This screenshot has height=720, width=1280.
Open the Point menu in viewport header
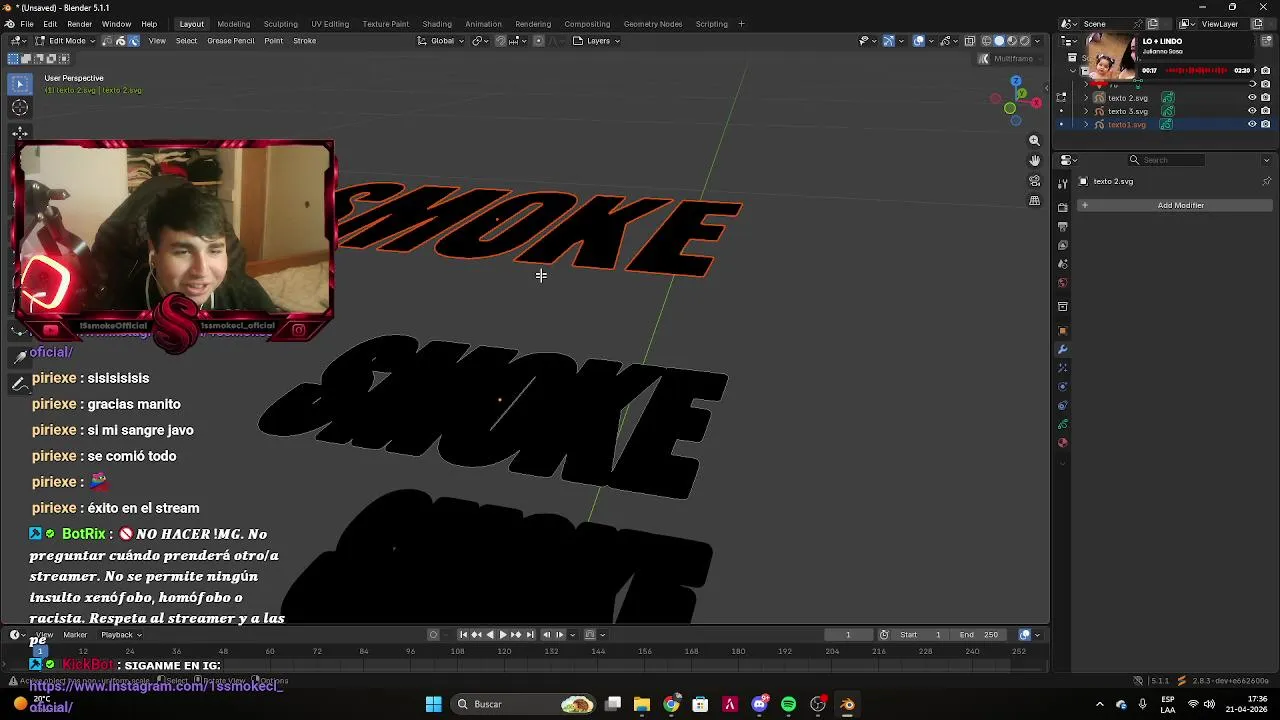coord(273,41)
